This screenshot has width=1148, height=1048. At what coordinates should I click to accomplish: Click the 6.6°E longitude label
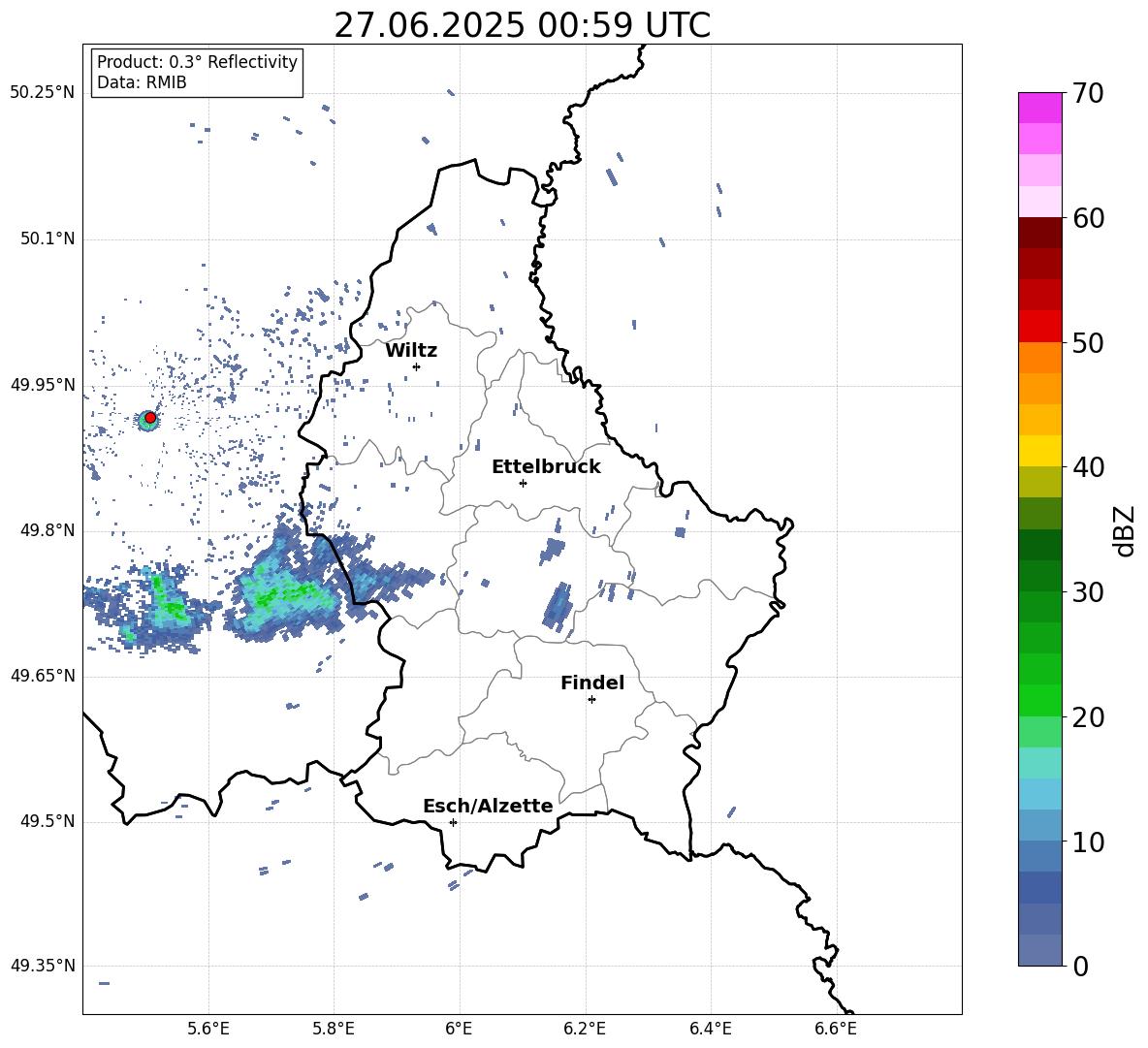pos(836,1029)
